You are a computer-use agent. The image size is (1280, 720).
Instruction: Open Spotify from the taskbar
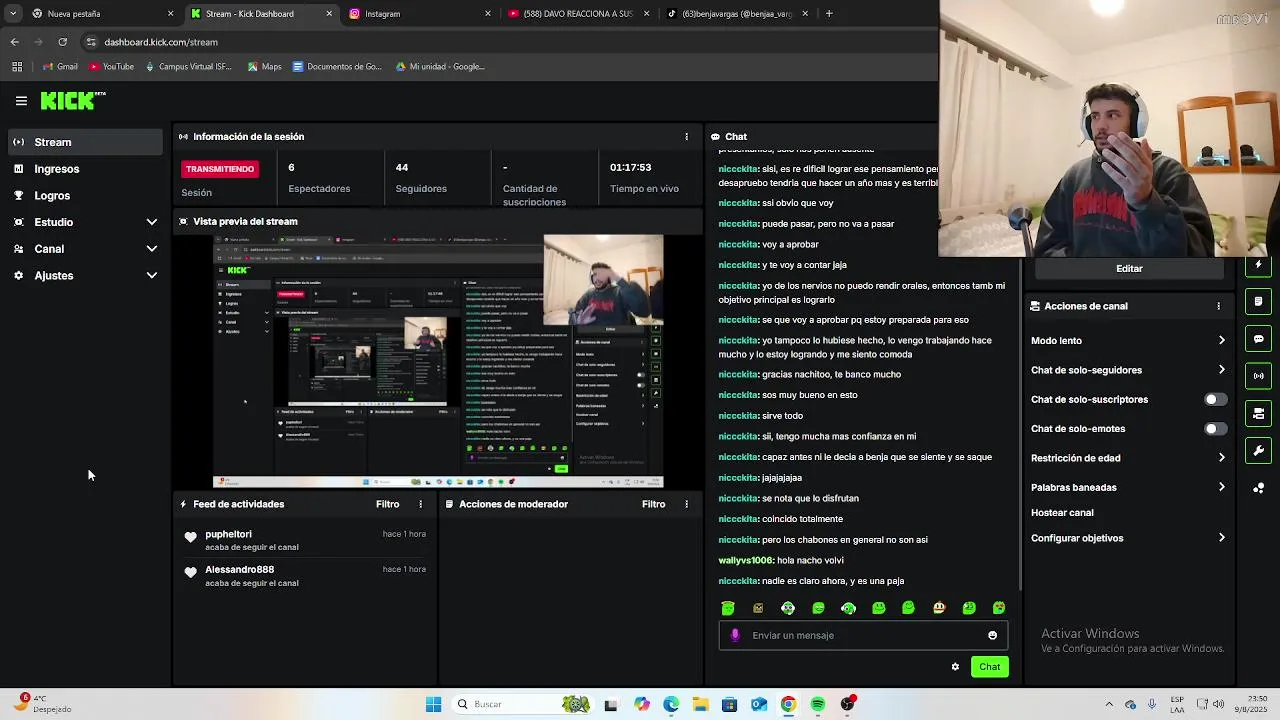pyautogui.click(x=817, y=704)
